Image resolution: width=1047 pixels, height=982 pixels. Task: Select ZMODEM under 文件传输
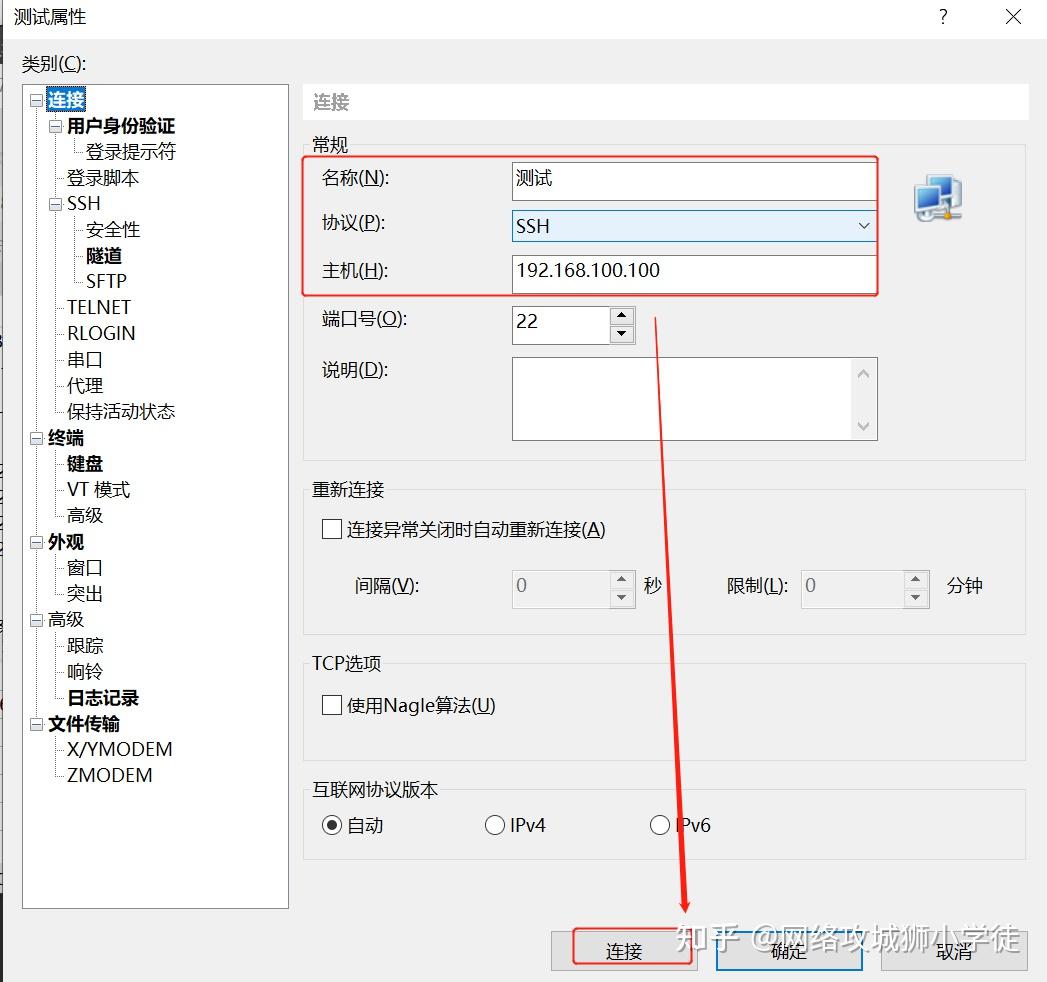[x=111, y=775]
